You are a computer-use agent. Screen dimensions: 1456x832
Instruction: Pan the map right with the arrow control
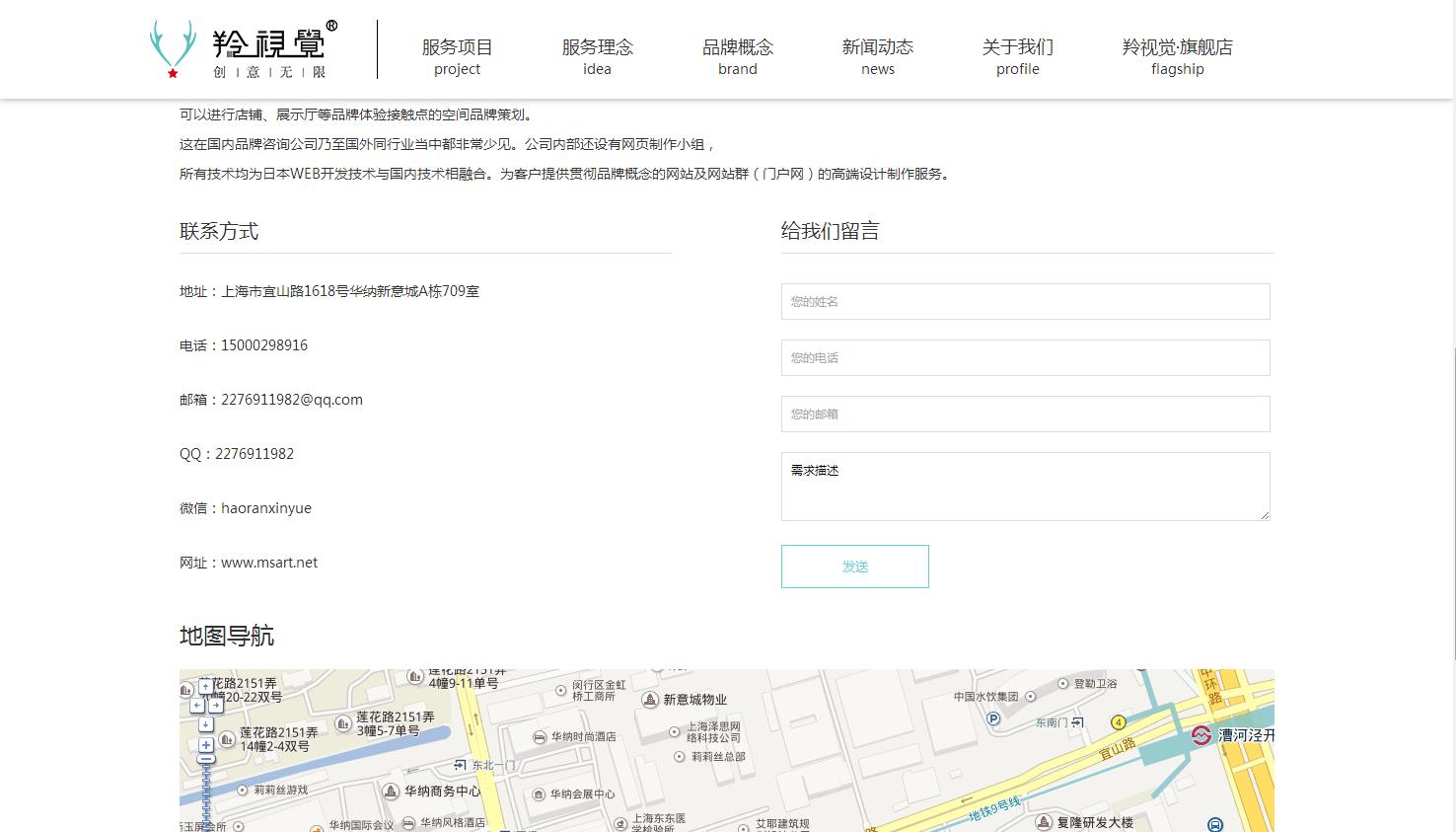tap(215, 706)
